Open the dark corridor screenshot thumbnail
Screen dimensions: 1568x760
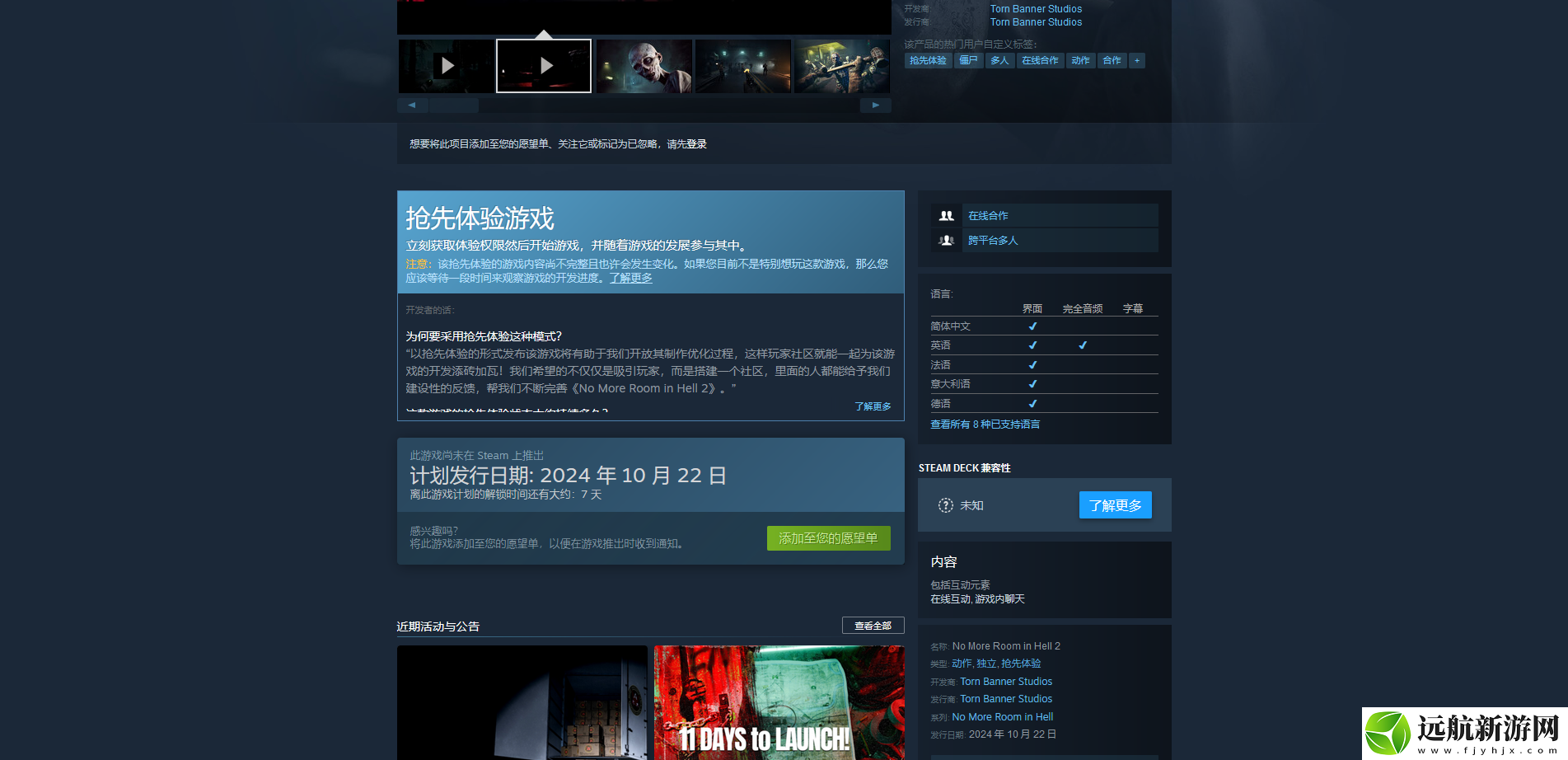(742, 66)
